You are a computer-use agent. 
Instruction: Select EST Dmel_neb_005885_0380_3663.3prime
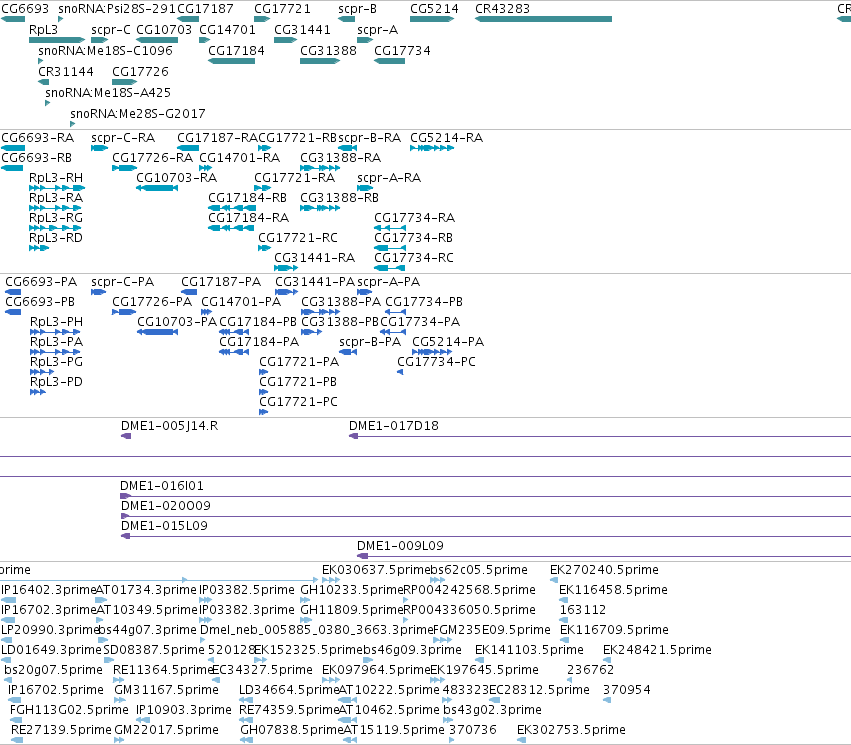point(203,640)
